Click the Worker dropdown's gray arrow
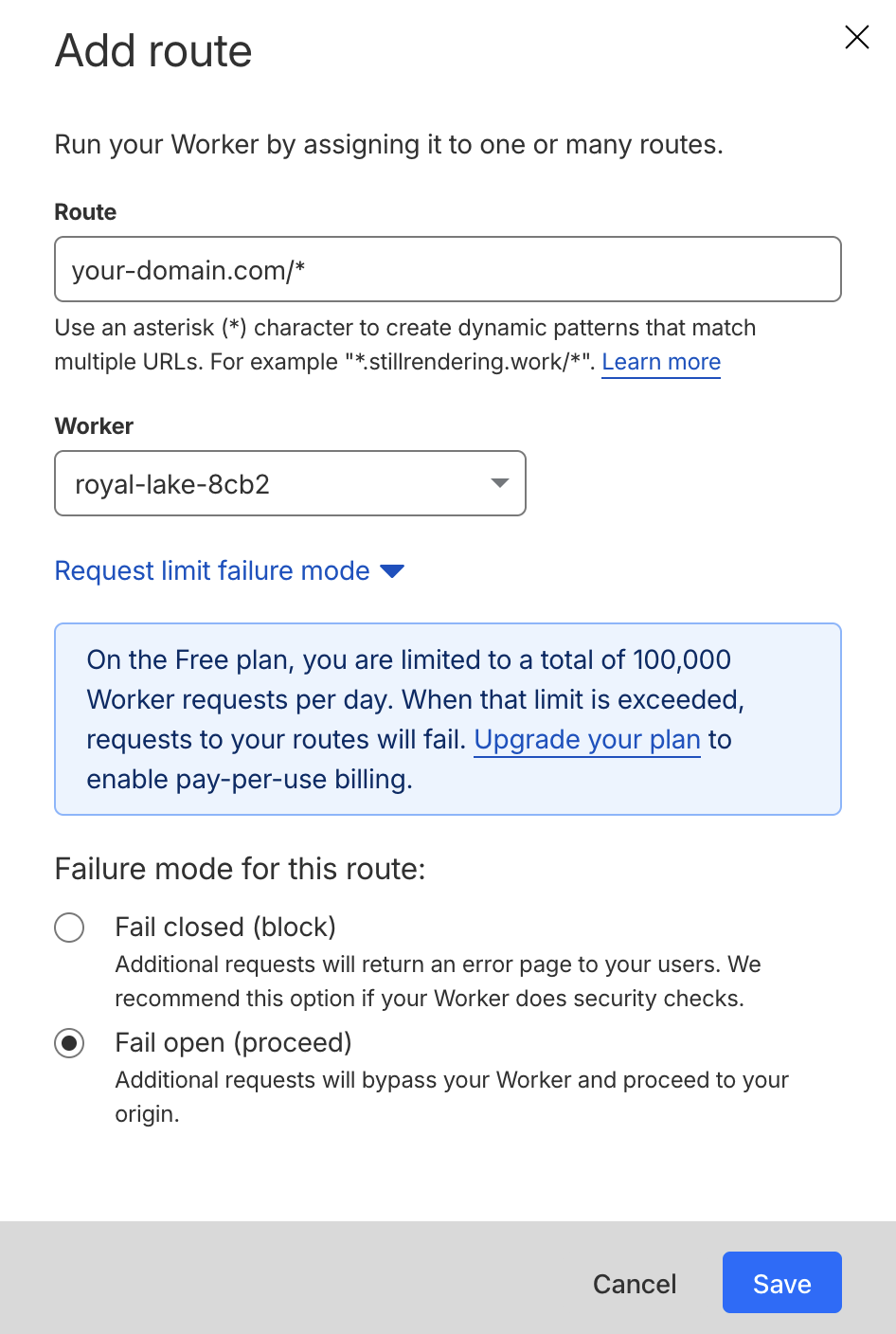Screen dimensions: 896x1334 (x=500, y=484)
